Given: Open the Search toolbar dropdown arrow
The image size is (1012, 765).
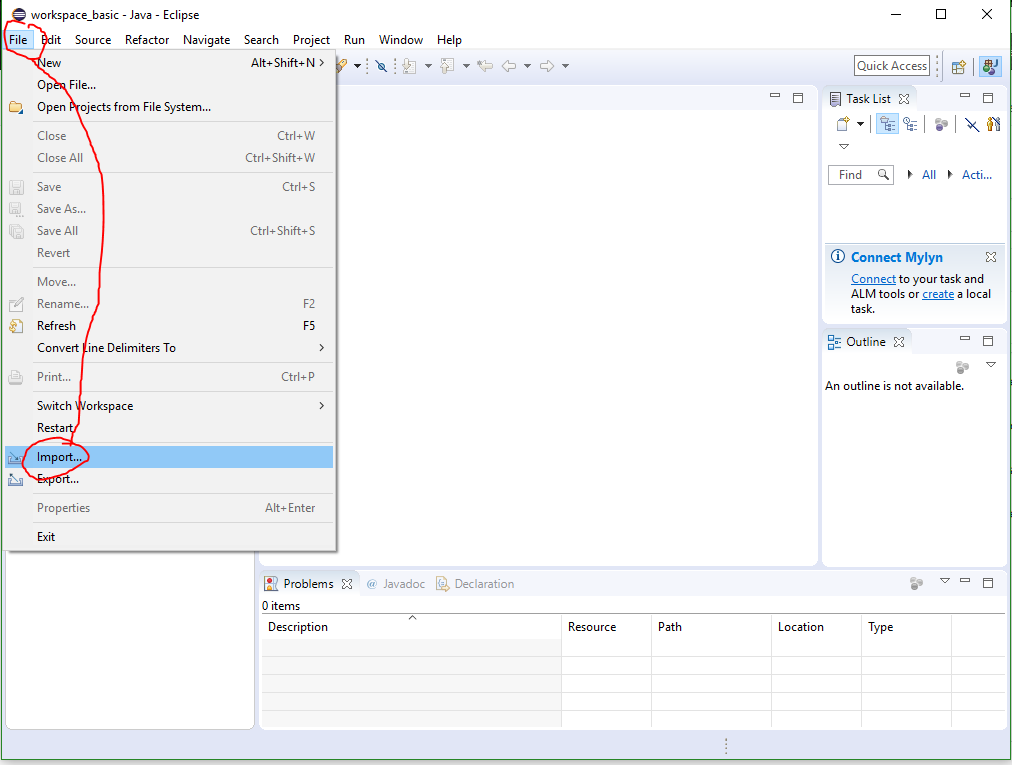Looking at the screenshot, I should tap(358, 66).
